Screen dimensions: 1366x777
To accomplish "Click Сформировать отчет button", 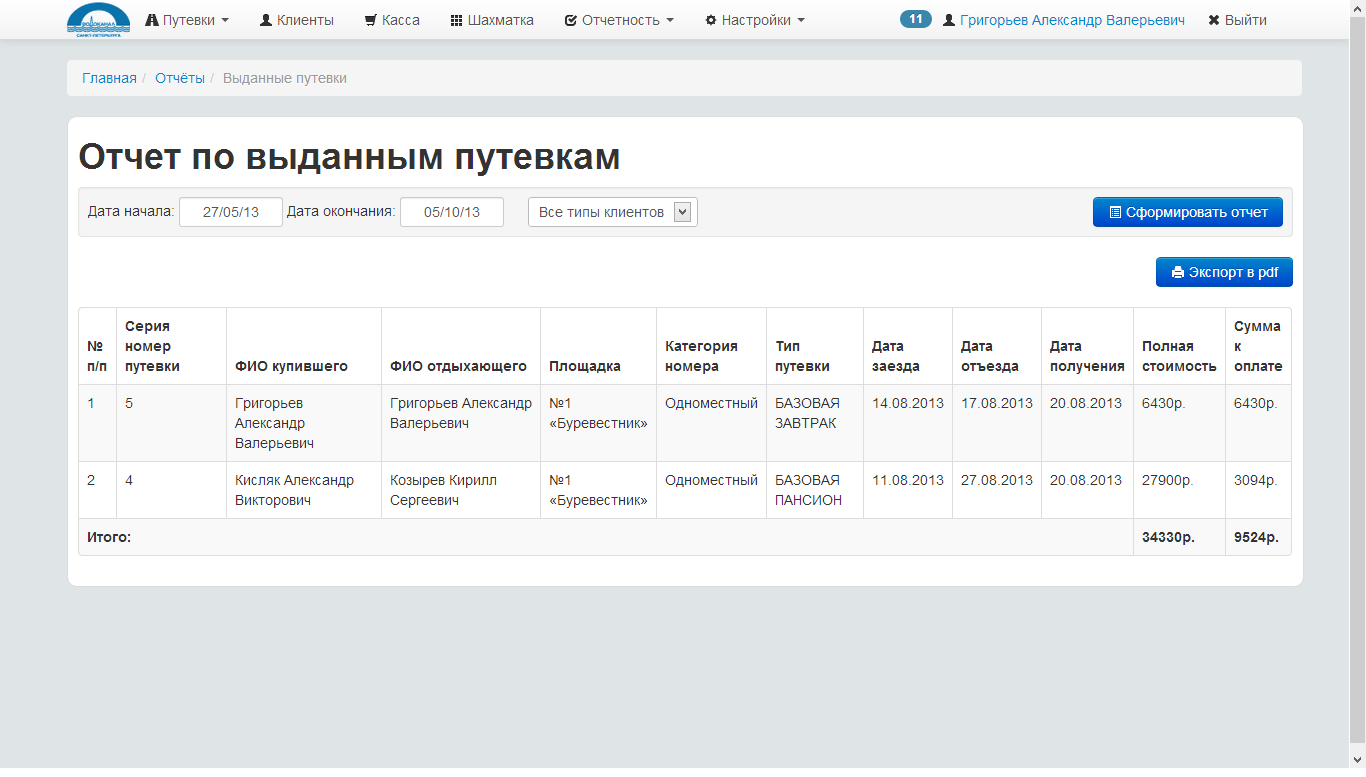I will click(1188, 212).
